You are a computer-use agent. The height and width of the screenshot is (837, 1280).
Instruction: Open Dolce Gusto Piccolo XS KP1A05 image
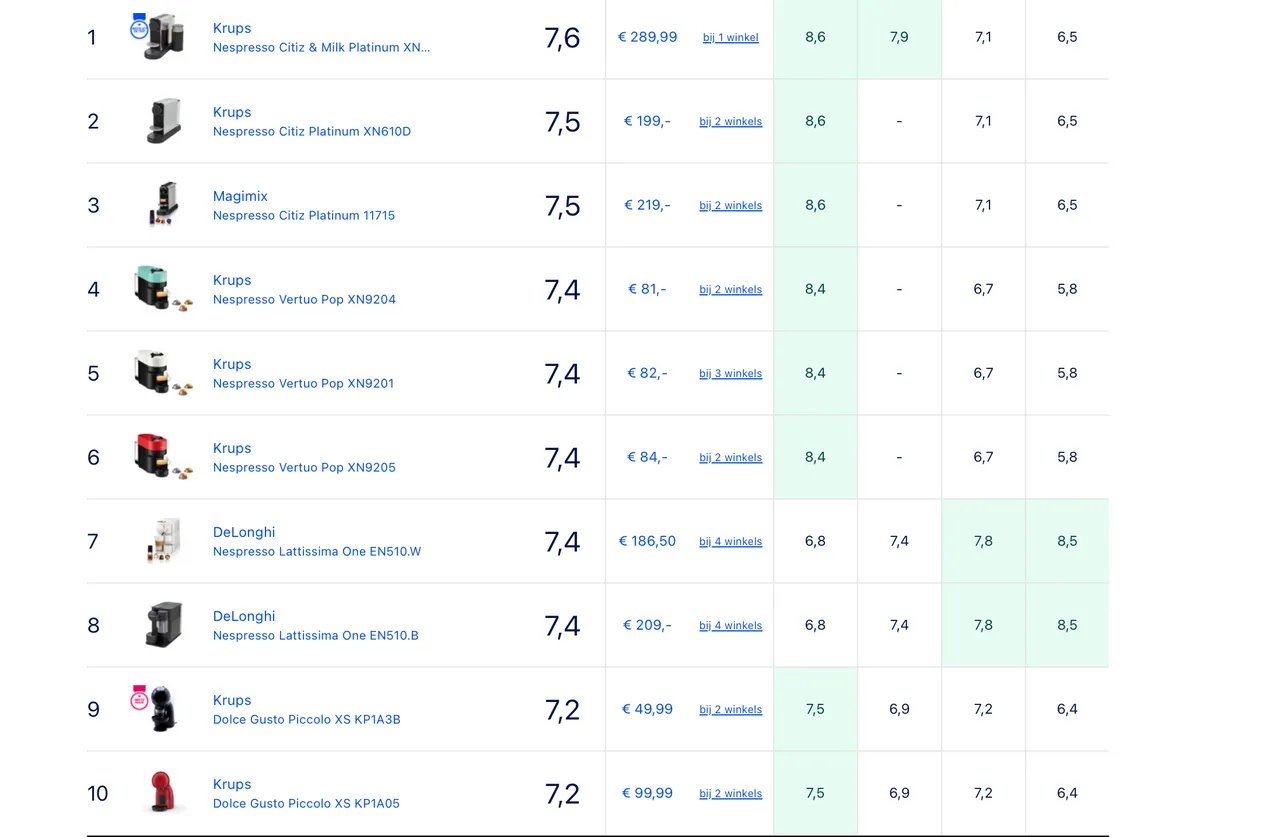[x=164, y=794]
